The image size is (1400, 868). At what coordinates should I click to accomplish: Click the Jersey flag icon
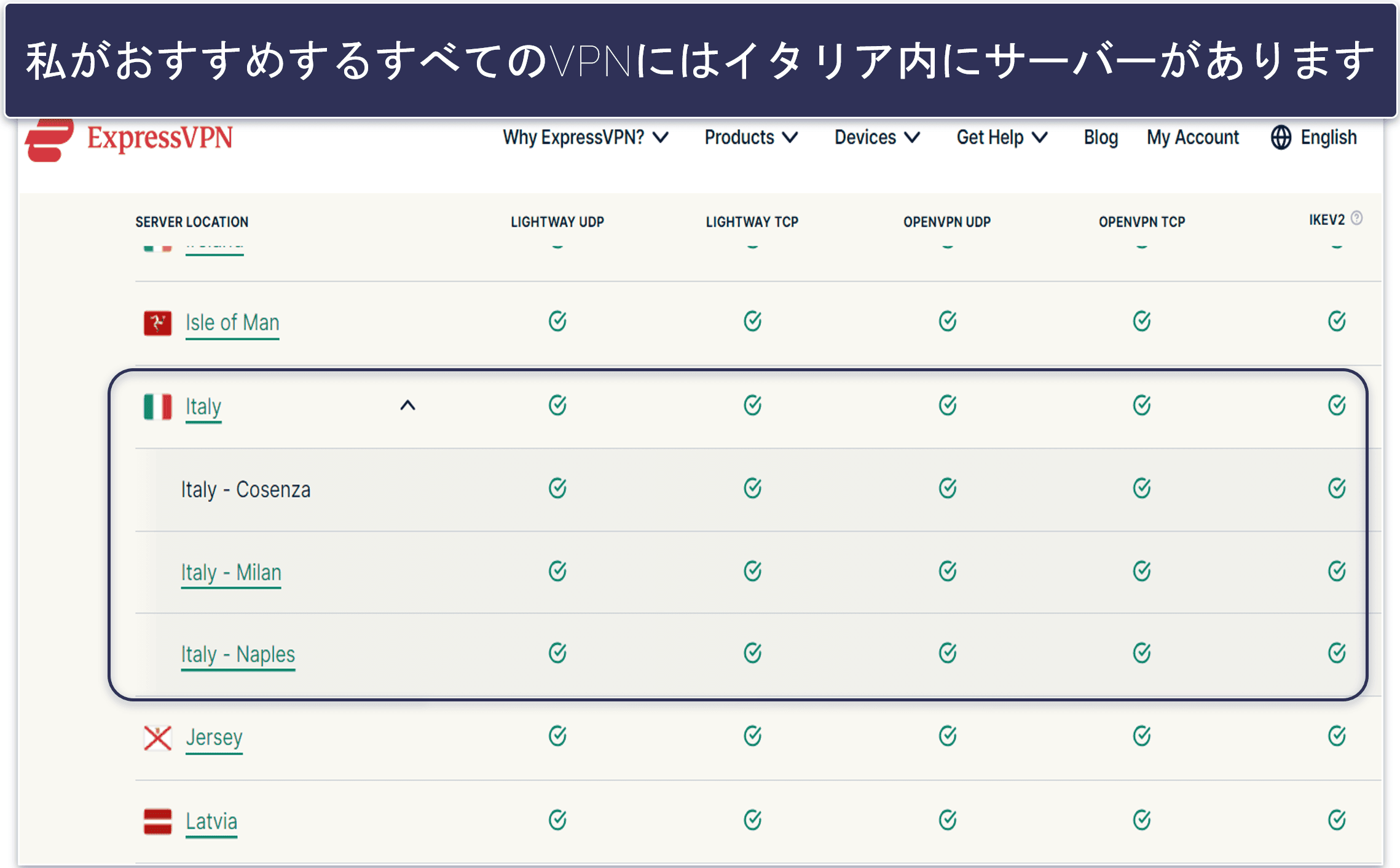point(157,738)
